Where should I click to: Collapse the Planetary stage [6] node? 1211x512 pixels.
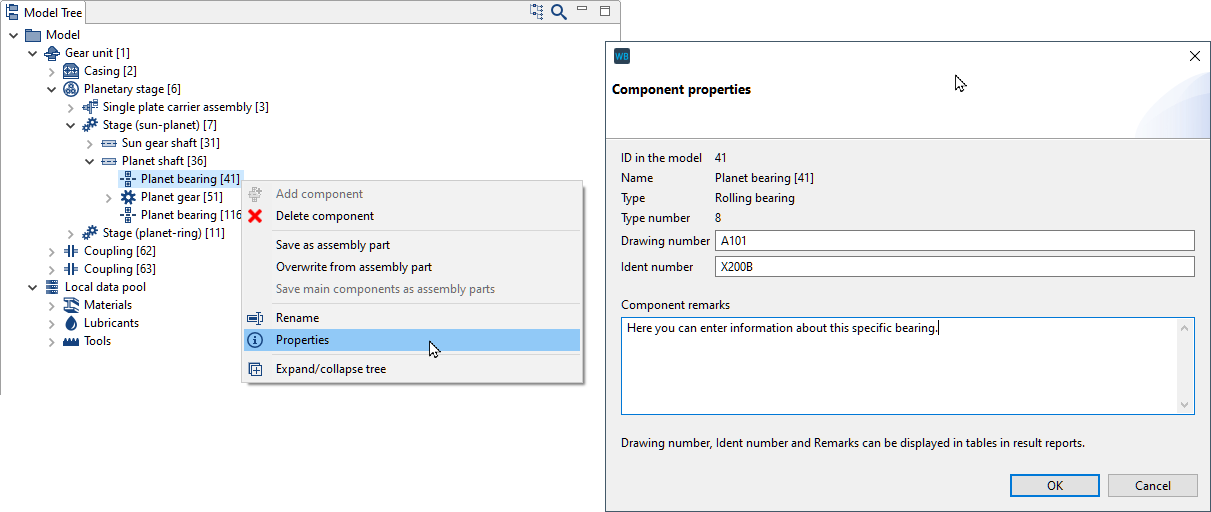(x=51, y=89)
